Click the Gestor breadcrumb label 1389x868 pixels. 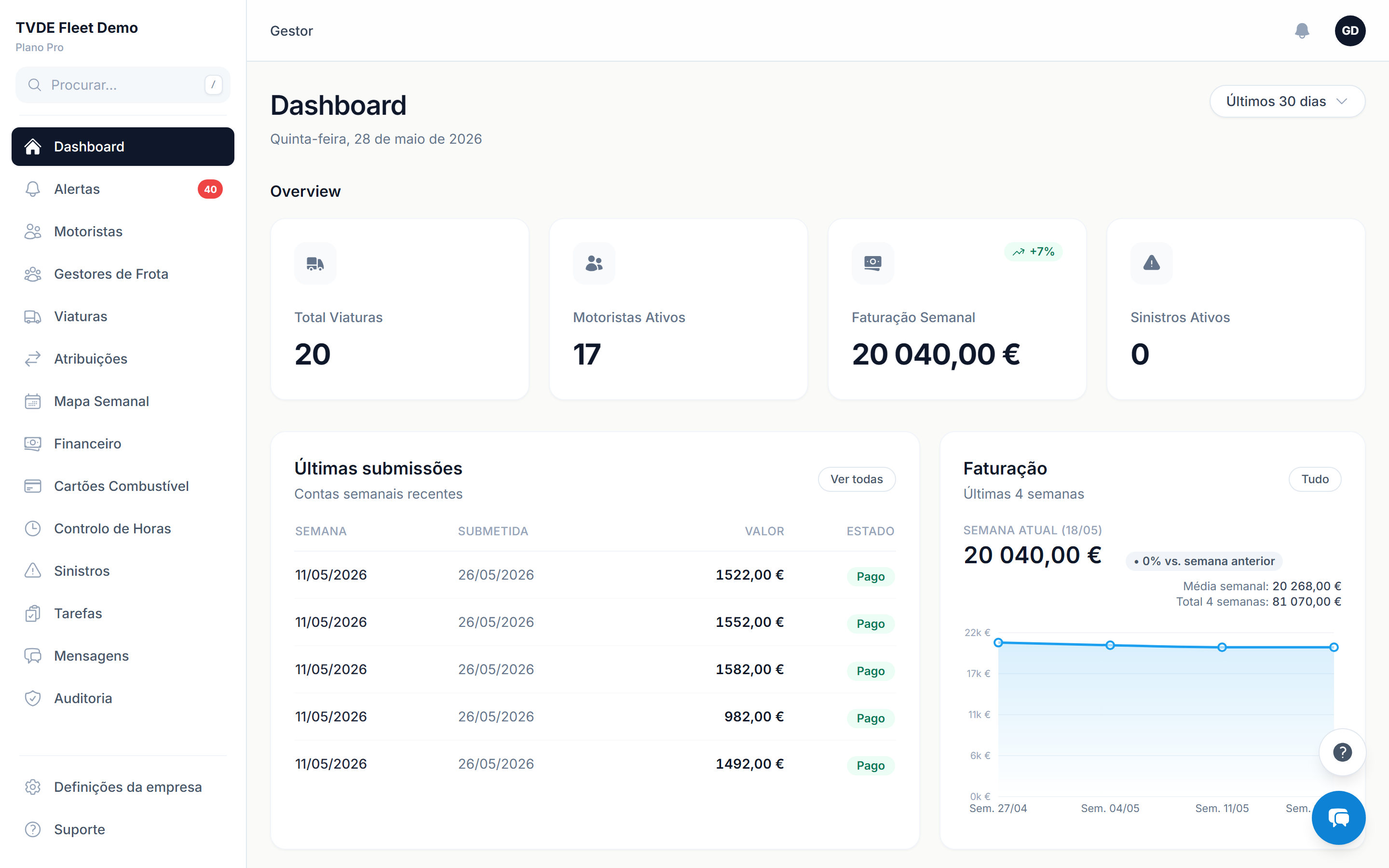tap(292, 31)
